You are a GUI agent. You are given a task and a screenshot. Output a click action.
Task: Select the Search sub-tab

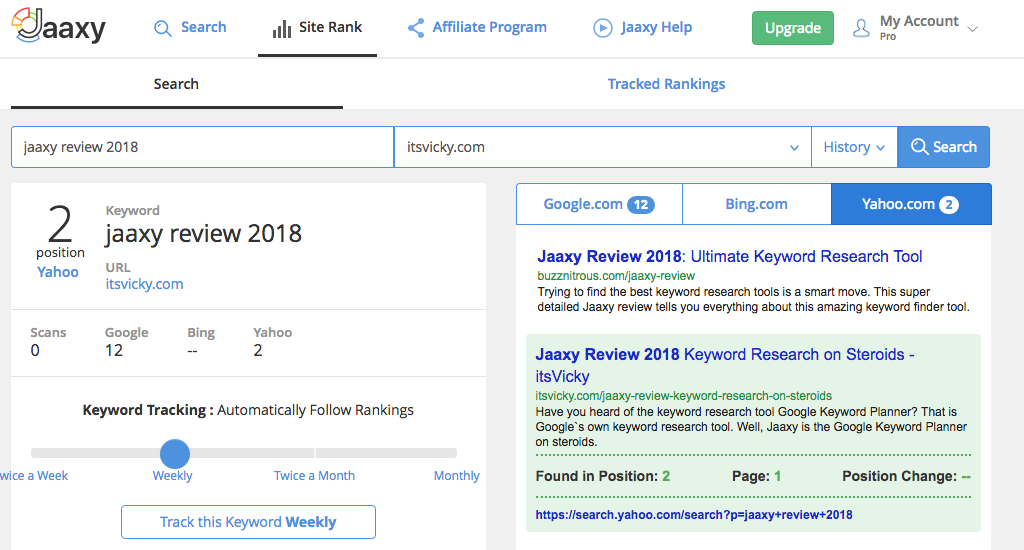tap(176, 84)
